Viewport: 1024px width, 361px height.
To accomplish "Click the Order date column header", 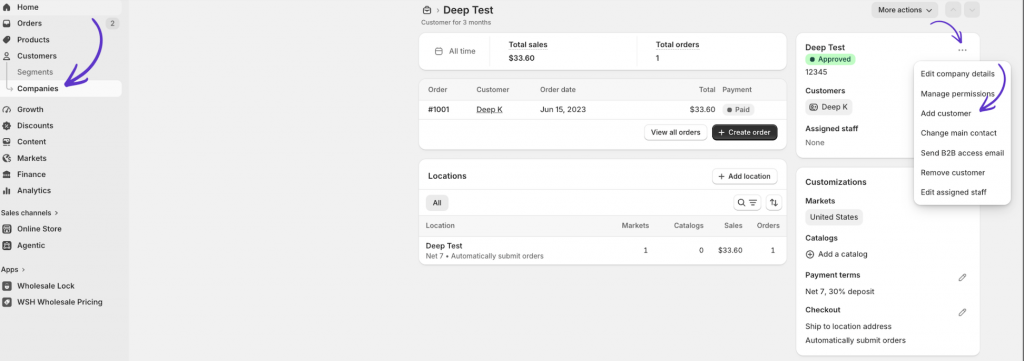I will coord(558,90).
